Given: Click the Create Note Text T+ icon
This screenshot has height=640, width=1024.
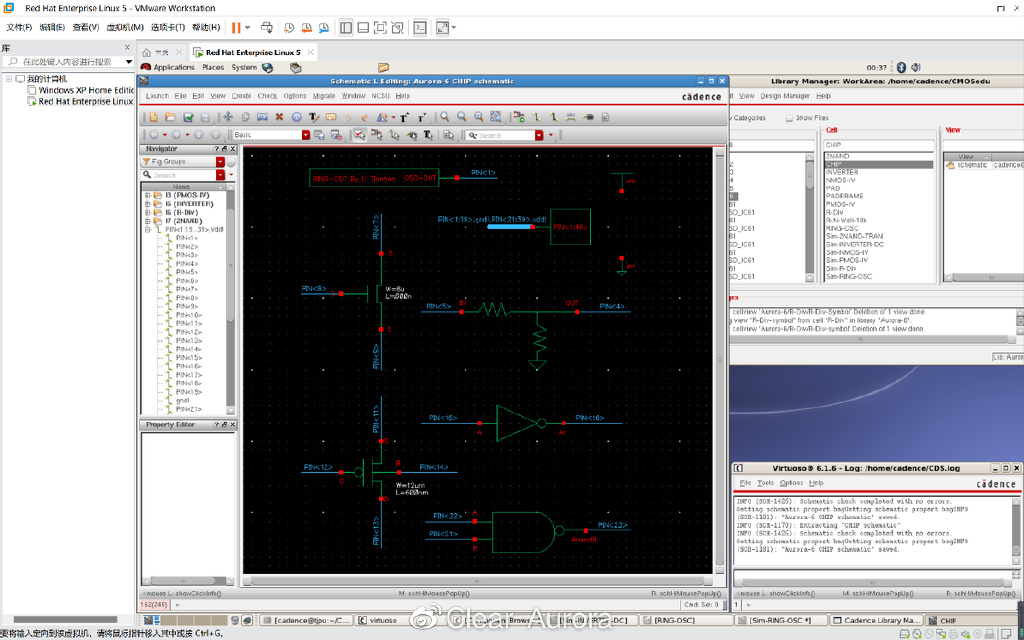Looking at the screenshot, I should click(x=405, y=117).
